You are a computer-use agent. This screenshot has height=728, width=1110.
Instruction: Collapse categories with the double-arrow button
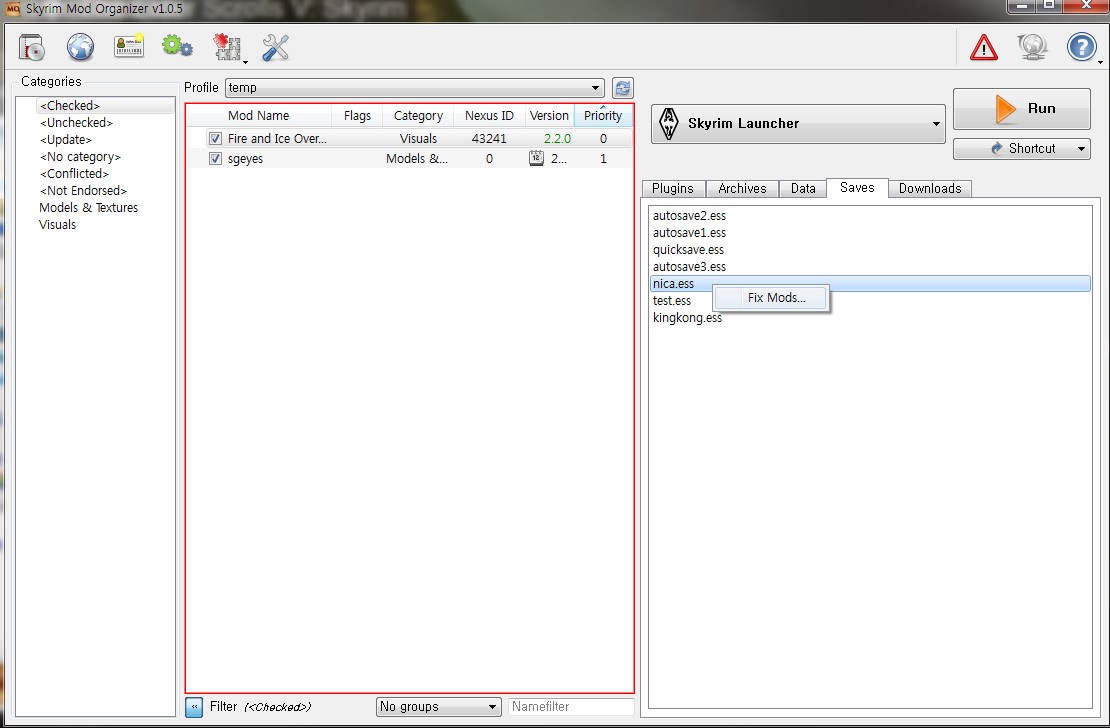tap(194, 707)
